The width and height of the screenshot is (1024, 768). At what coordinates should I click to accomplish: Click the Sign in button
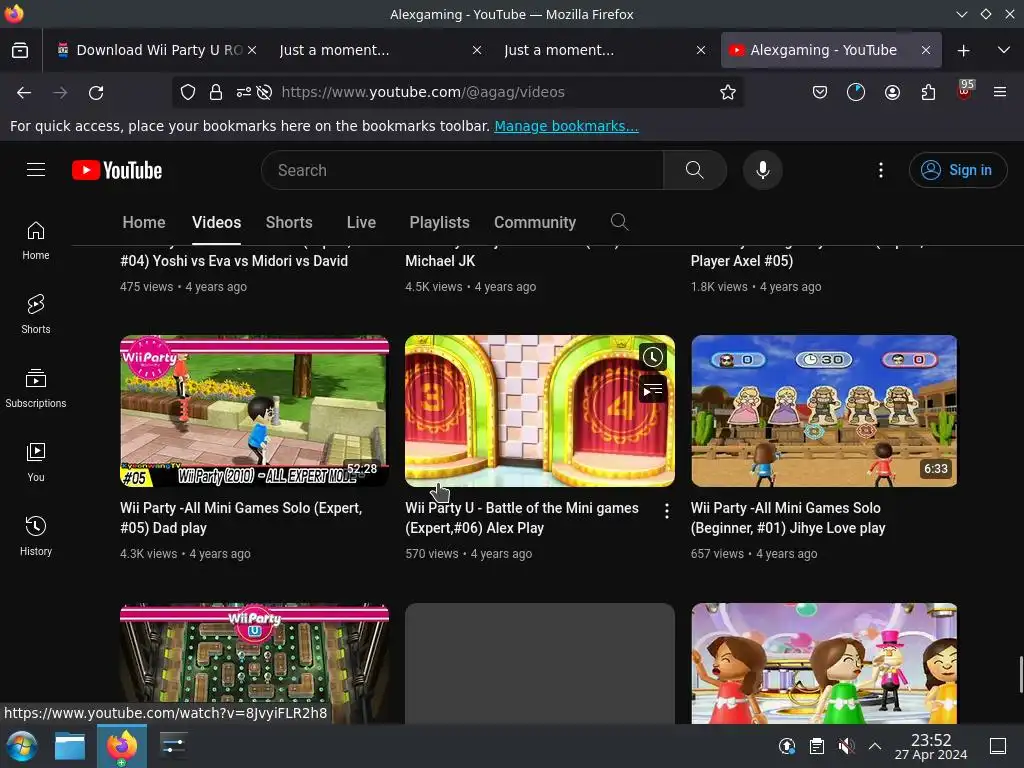pyautogui.click(x=957, y=170)
